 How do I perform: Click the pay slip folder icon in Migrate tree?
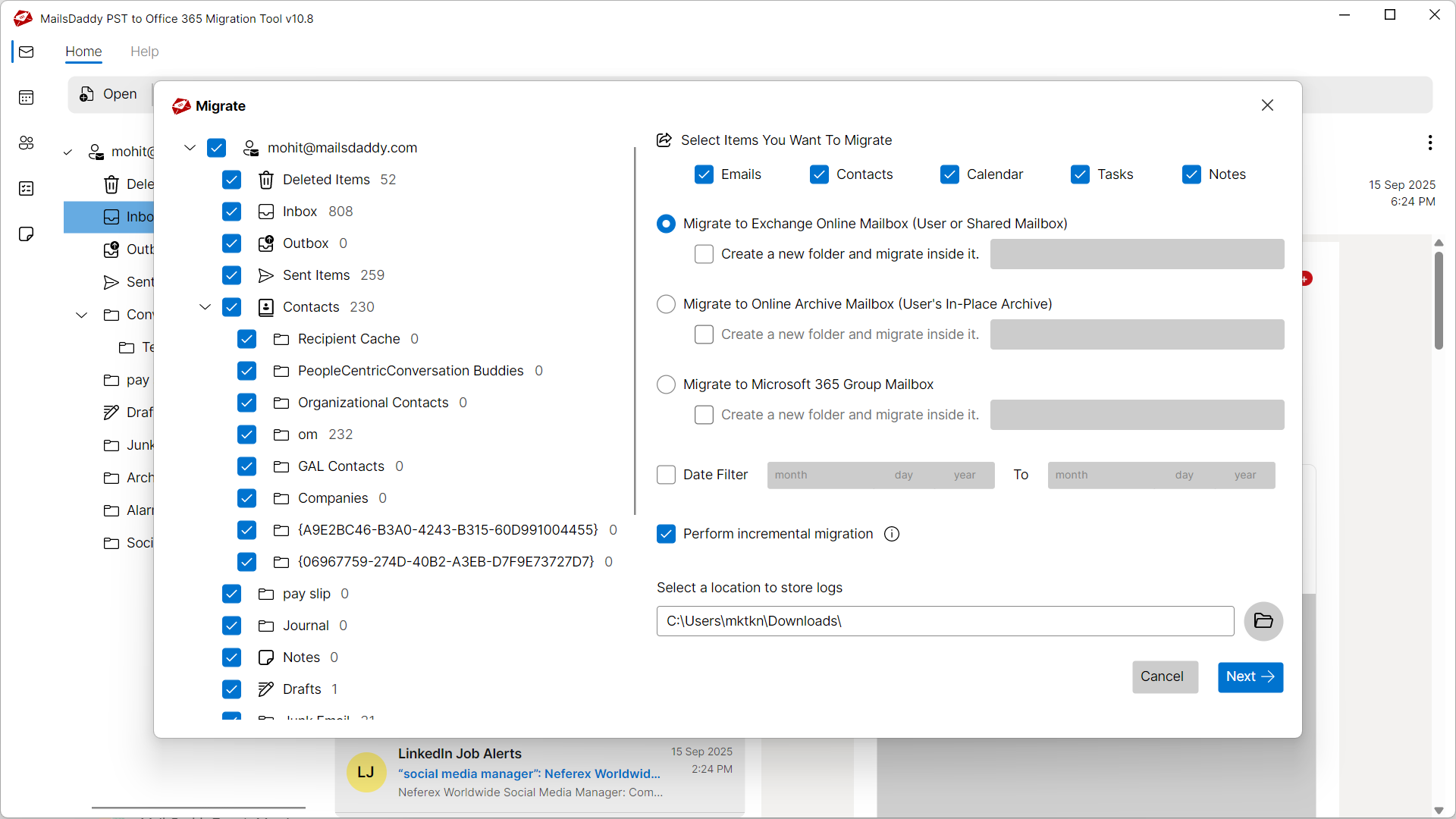tap(265, 594)
